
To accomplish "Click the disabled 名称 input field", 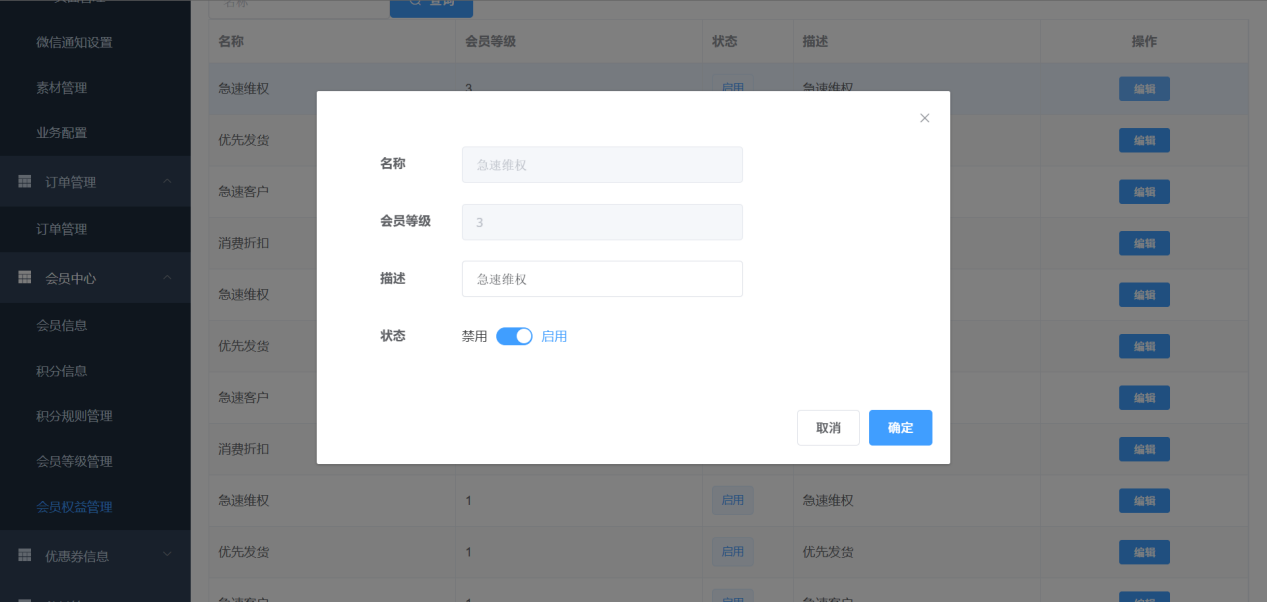I will point(602,165).
